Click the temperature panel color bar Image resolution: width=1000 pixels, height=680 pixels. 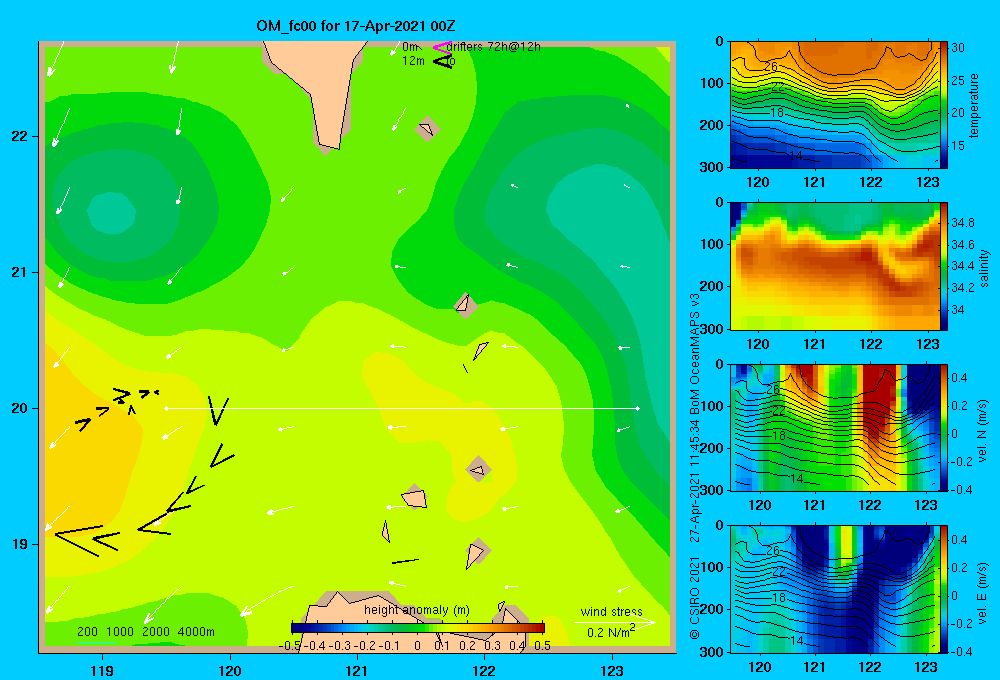(x=944, y=105)
